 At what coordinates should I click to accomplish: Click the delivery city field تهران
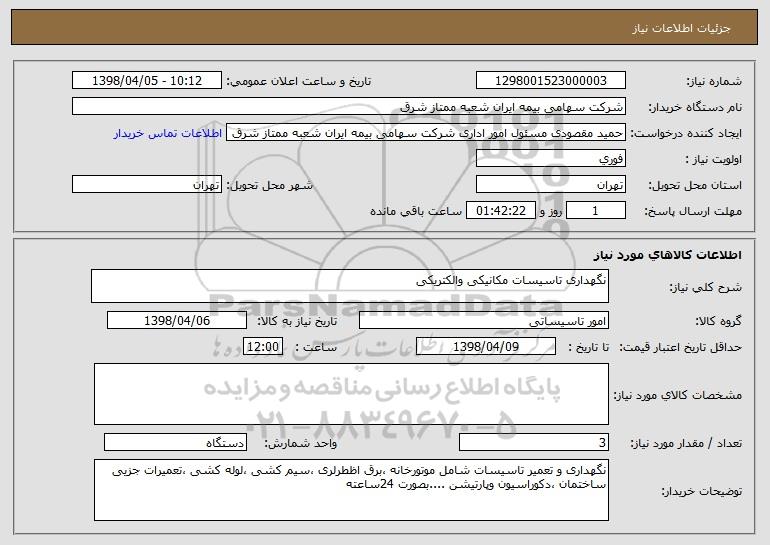147,185
